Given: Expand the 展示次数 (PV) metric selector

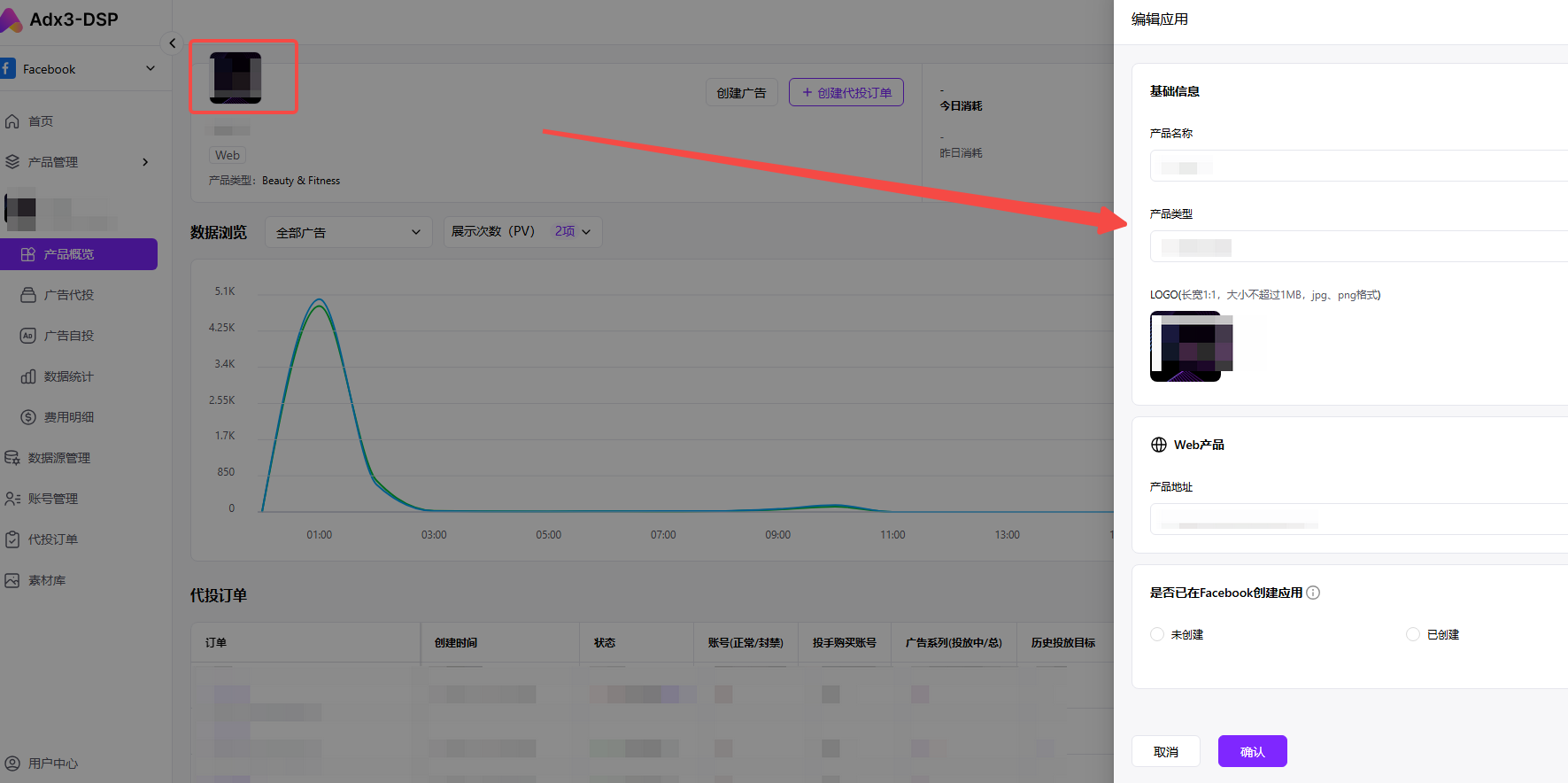Looking at the screenshot, I should [522, 232].
